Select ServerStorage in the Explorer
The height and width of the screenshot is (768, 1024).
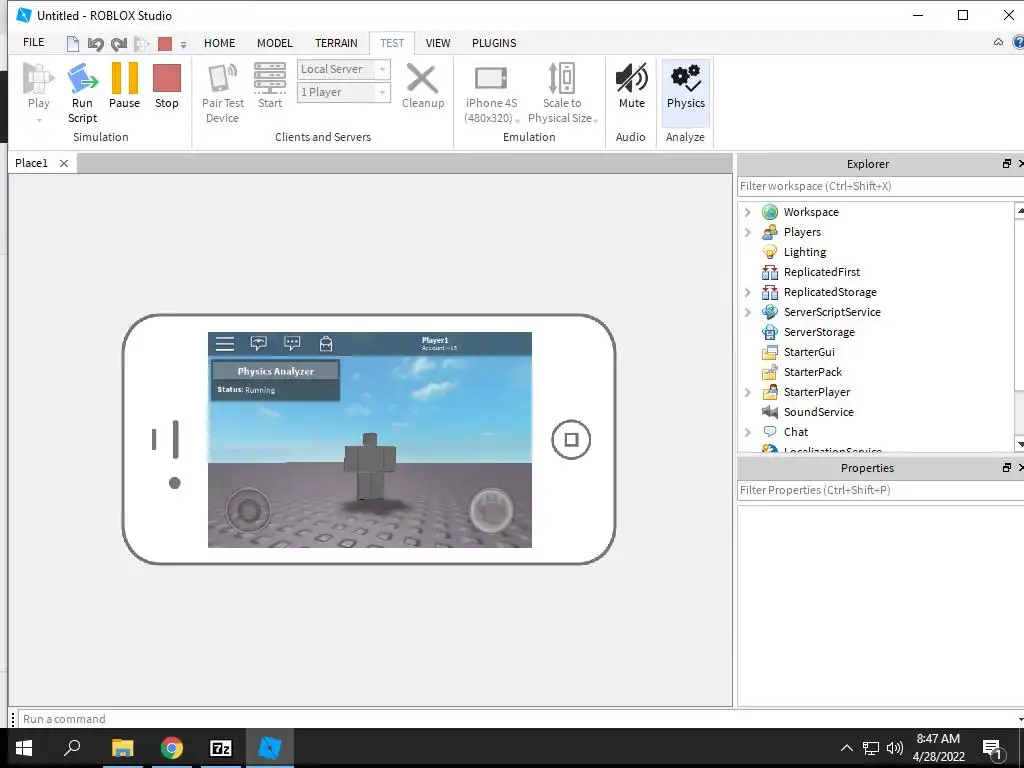819,332
